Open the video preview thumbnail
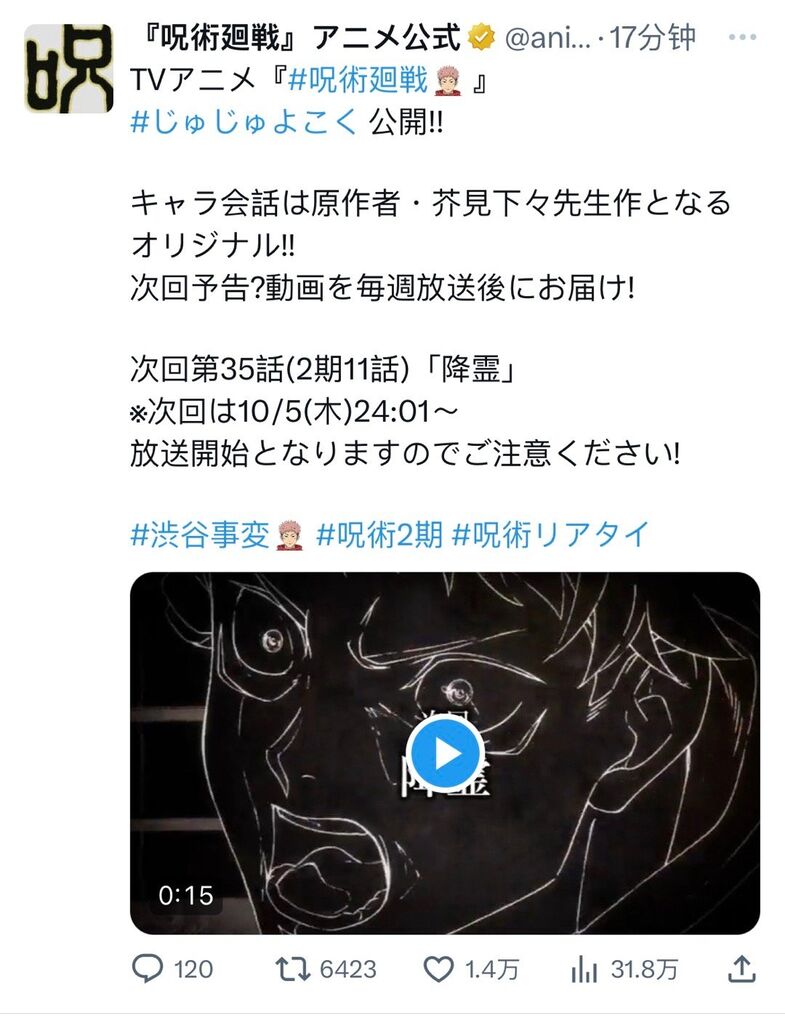This screenshot has height=1024, width=785. (445, 753)
